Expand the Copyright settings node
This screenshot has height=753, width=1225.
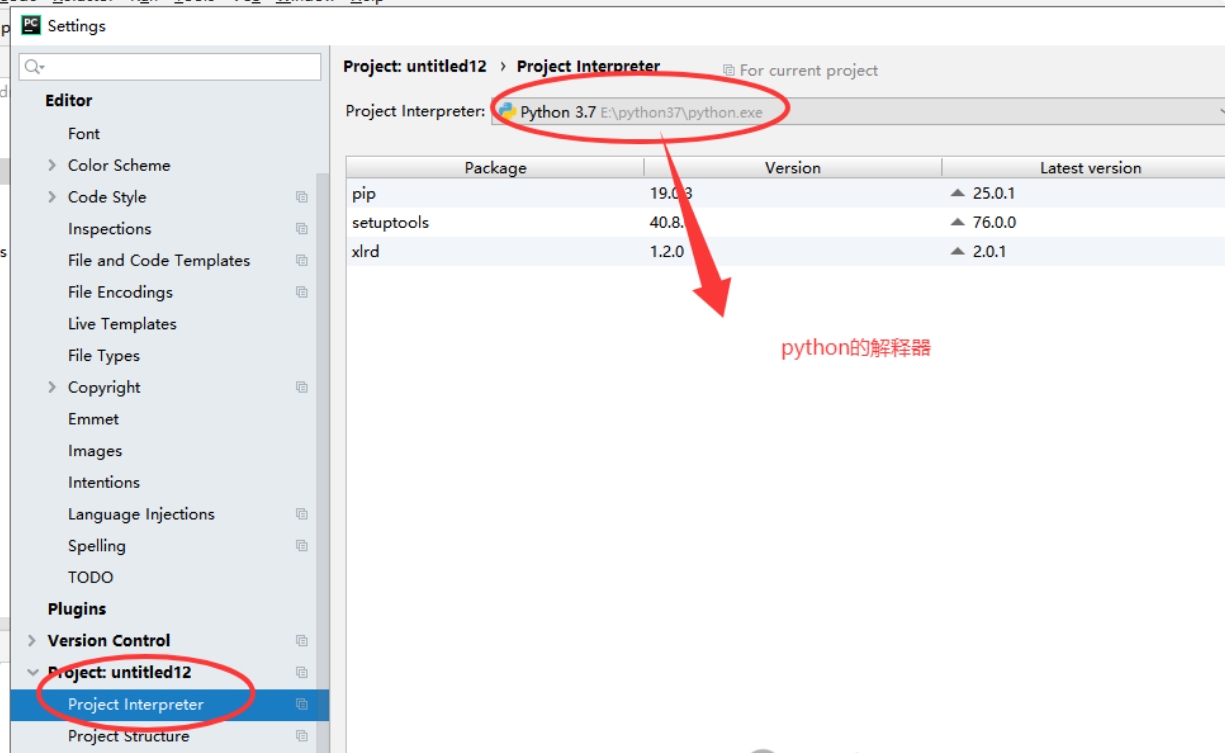pos(52,387)
